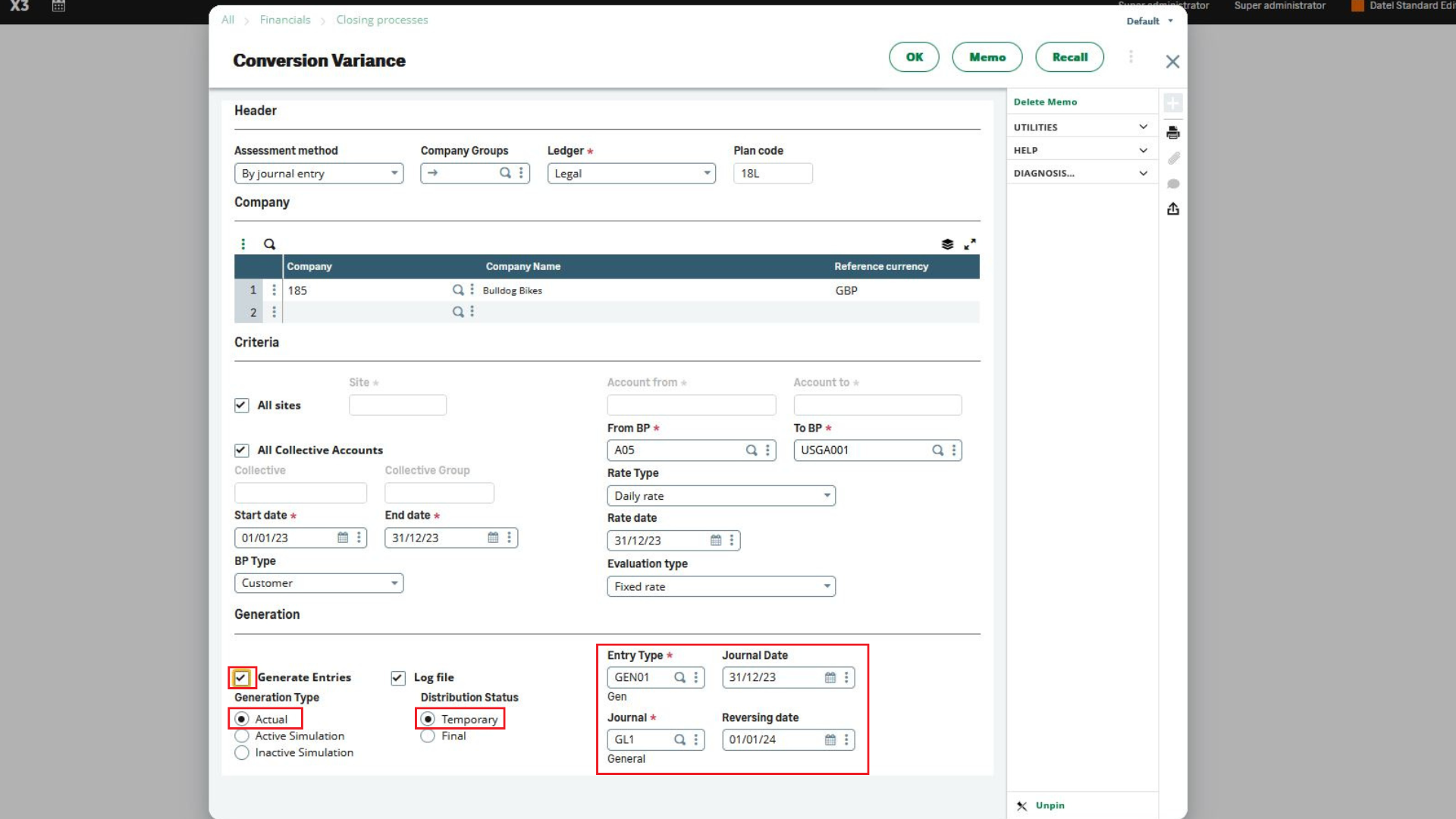Open the Rate Type dropdown
Screen dimensions: 1456x819
(720, 495)
